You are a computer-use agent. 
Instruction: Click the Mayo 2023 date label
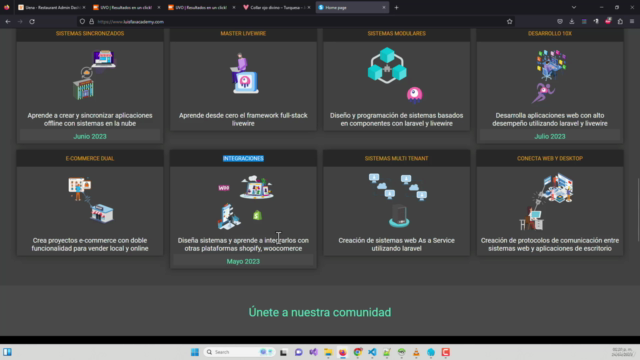click(x=243, y=261)
